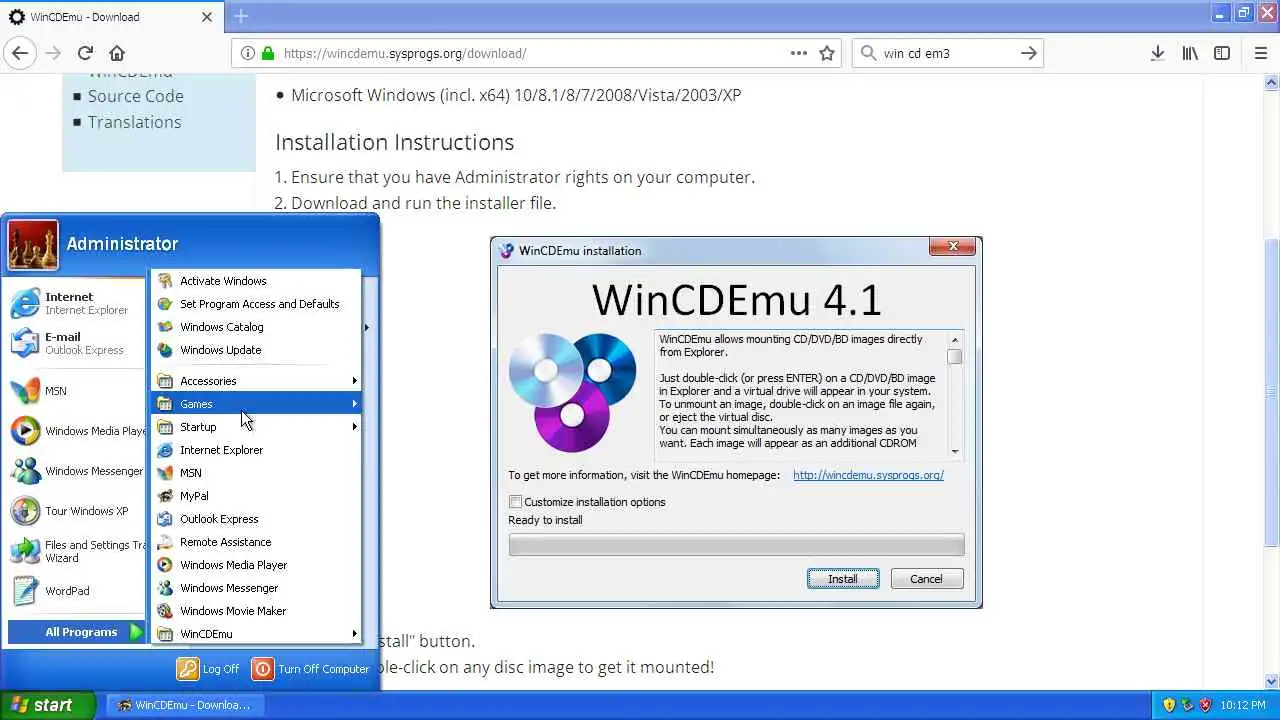Click the browser page vertical scrollbar

[x=1272, y=381]
